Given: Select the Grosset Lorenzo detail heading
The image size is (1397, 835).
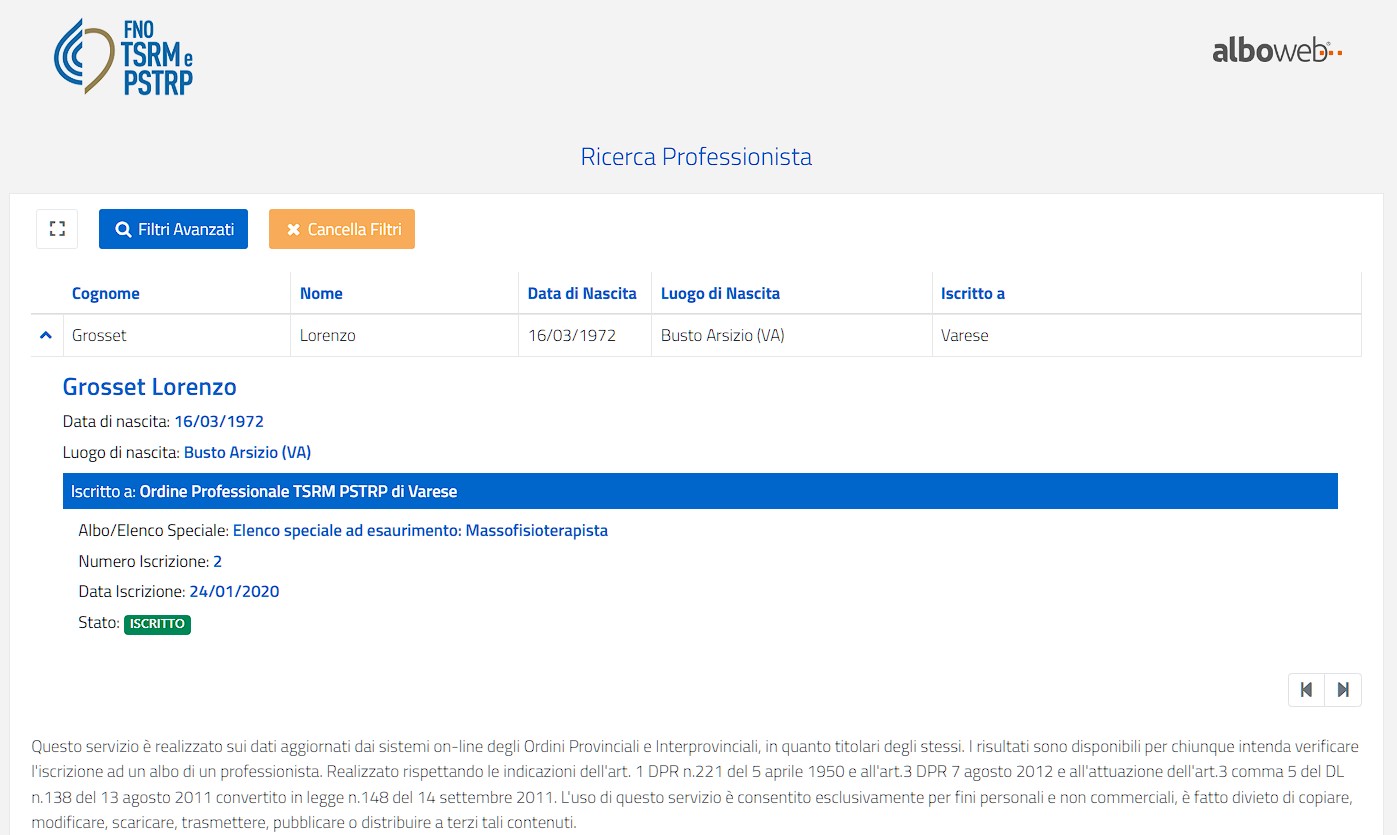Looking at the screenshot, I should click(149, 387).
